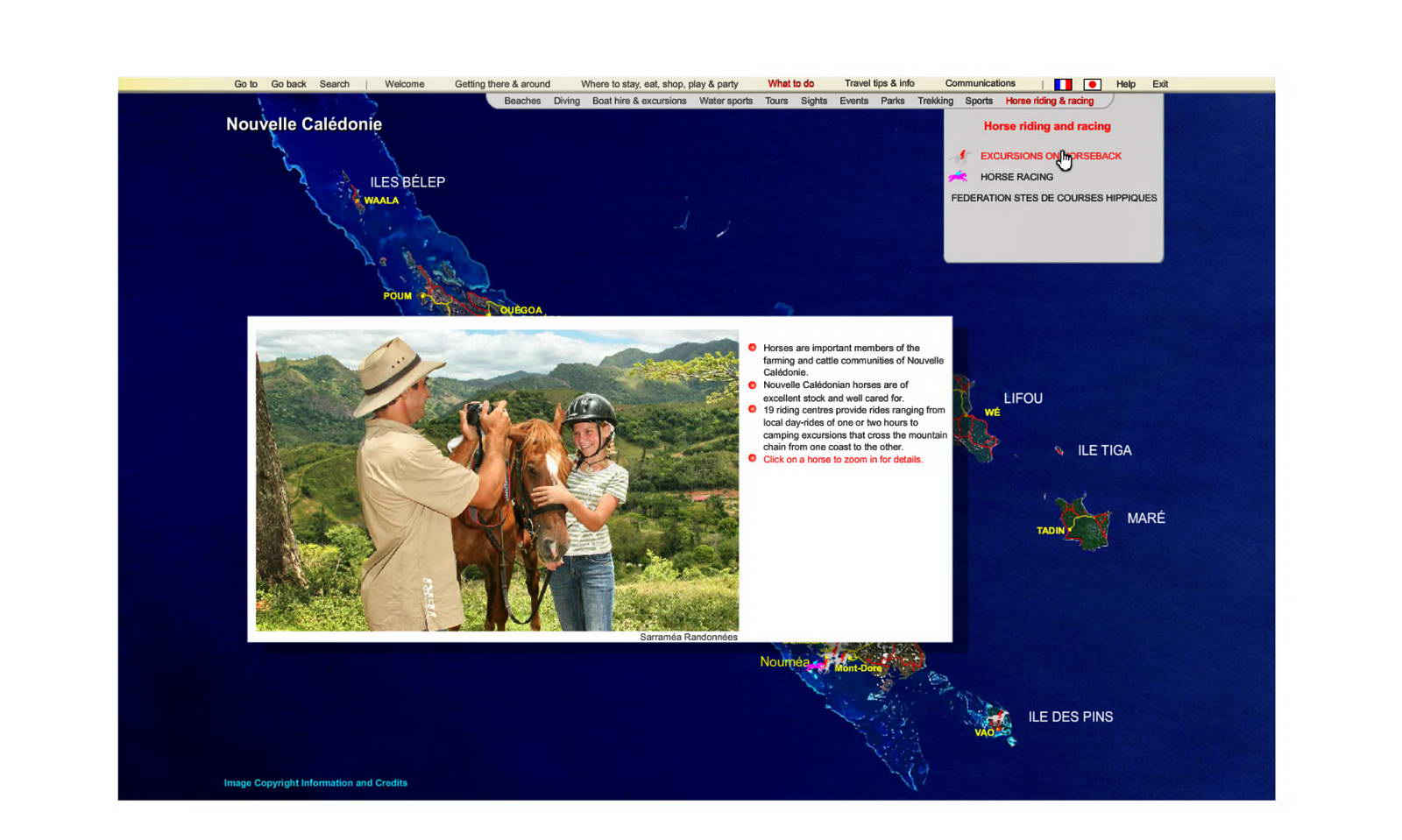Screen dimensions: 1402x840
Task: Click the POUM town label
Action: (397, 296)
